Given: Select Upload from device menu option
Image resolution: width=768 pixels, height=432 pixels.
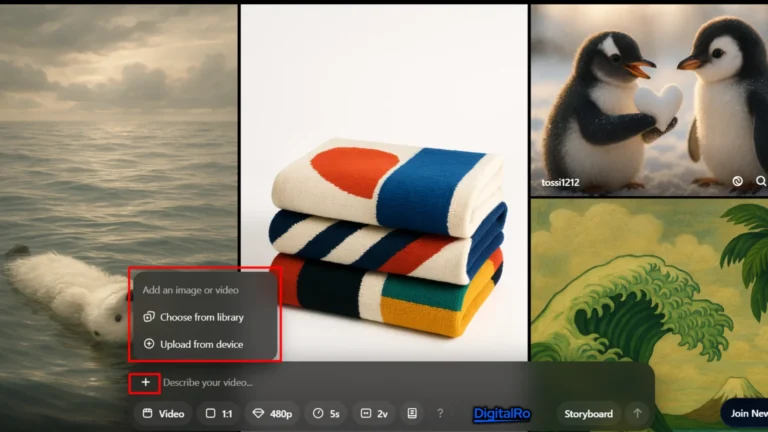Looking at the screenshot, I should [201, 344].
